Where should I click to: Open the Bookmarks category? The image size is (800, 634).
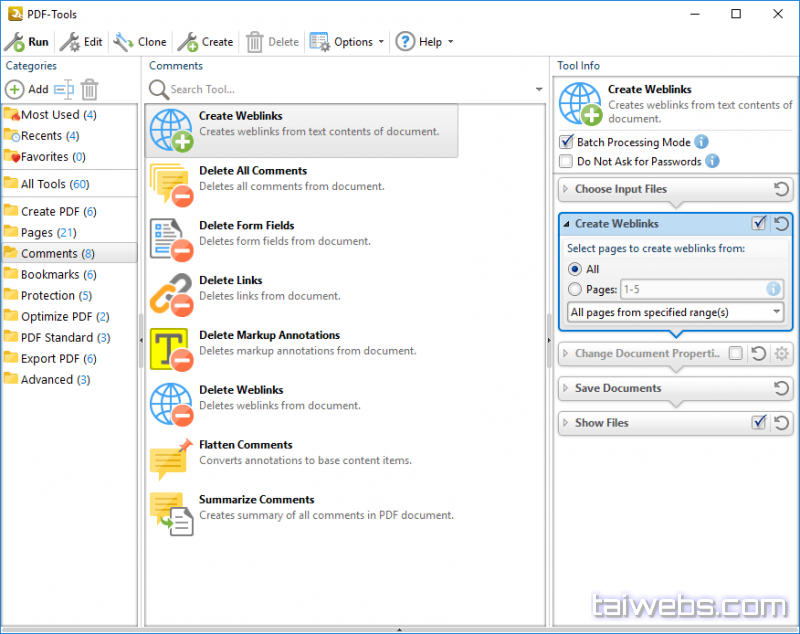[50, 274]
